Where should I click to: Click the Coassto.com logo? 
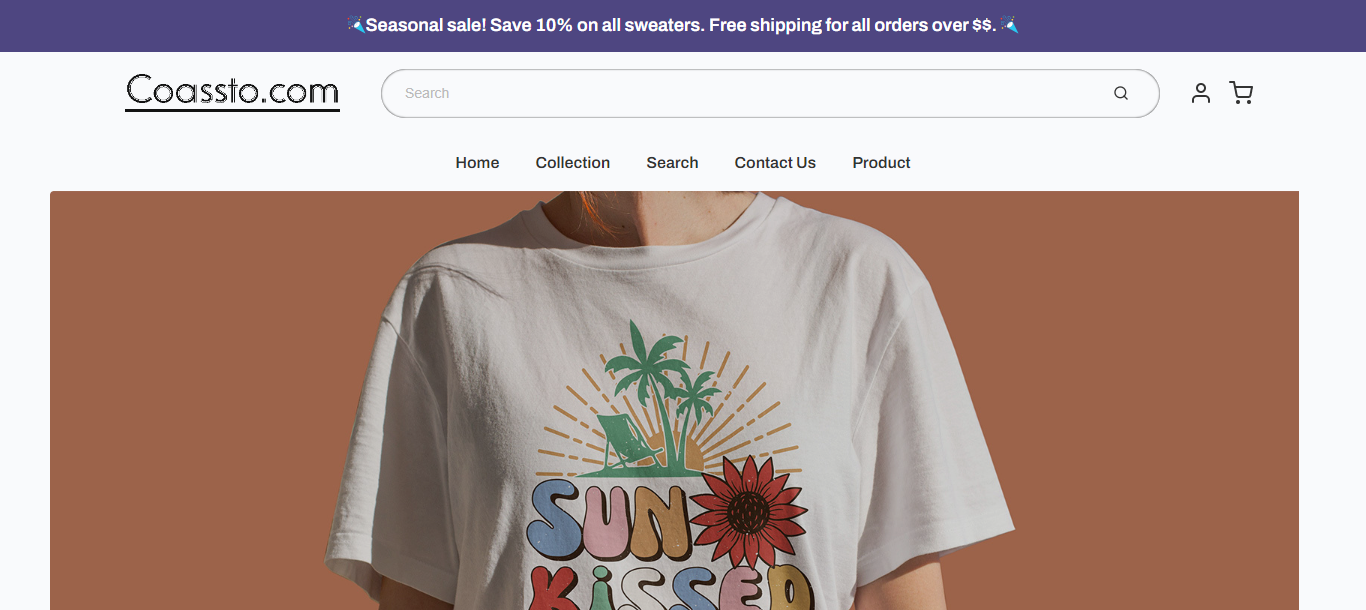point(232,92)
